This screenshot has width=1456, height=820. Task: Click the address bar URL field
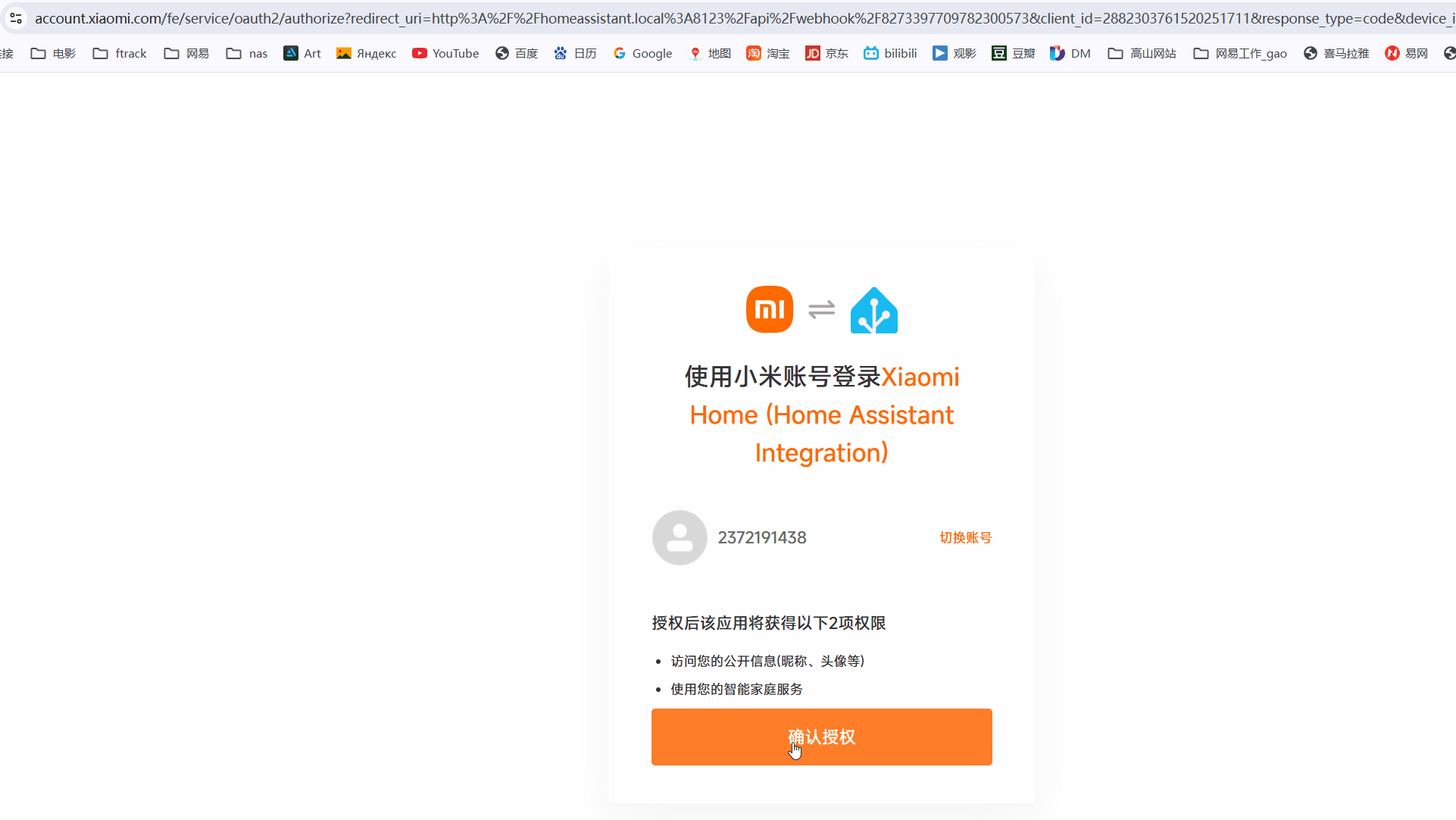coord(742,17)
